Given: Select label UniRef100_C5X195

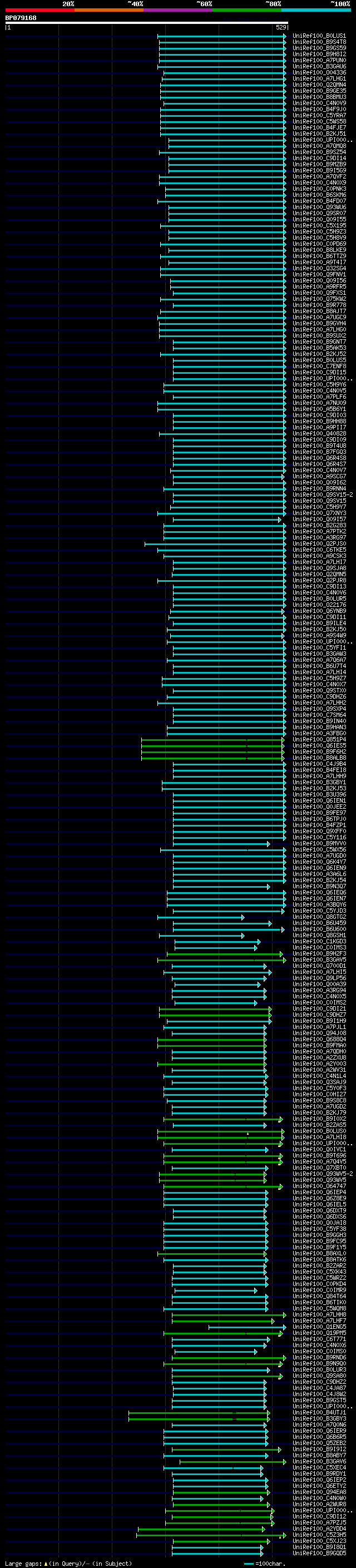Looking at the screenshot, I should [x=319, y=225].
